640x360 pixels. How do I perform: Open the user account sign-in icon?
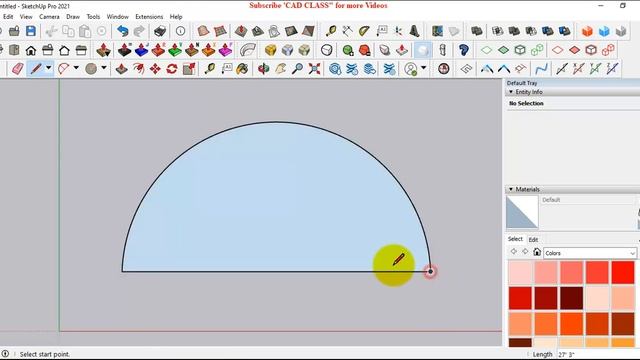click(411, 69)
